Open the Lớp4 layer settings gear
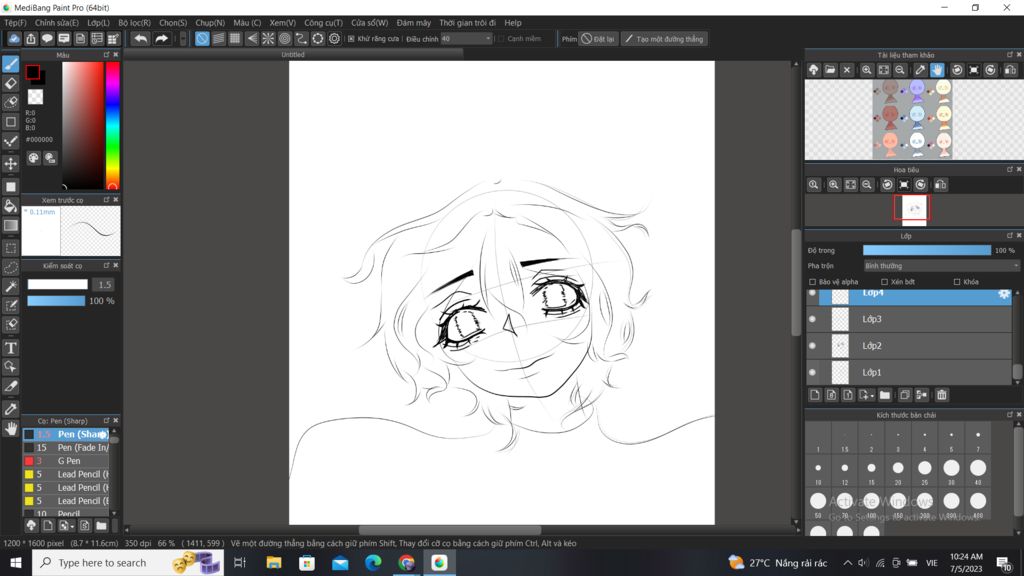The width and height of the screenshot is (1024, 576). (1004, 294)
